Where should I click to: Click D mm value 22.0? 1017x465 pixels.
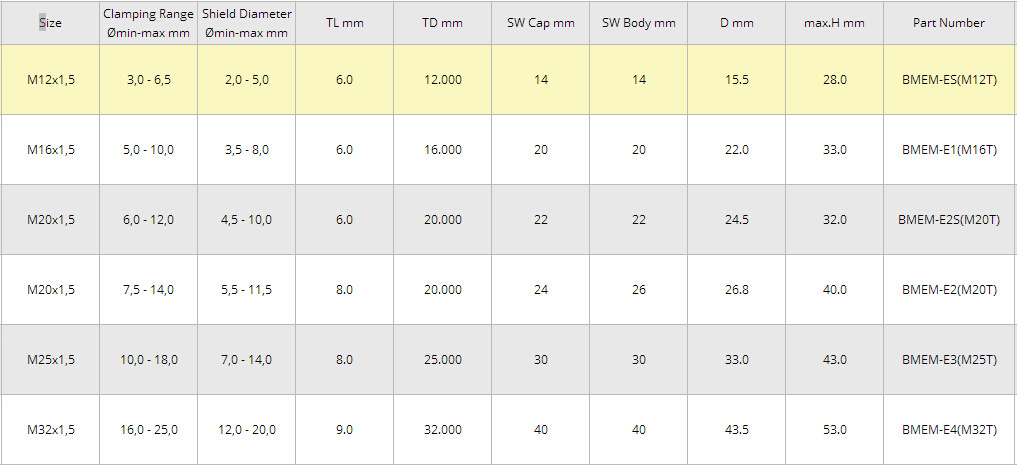[x=737, y=150]
